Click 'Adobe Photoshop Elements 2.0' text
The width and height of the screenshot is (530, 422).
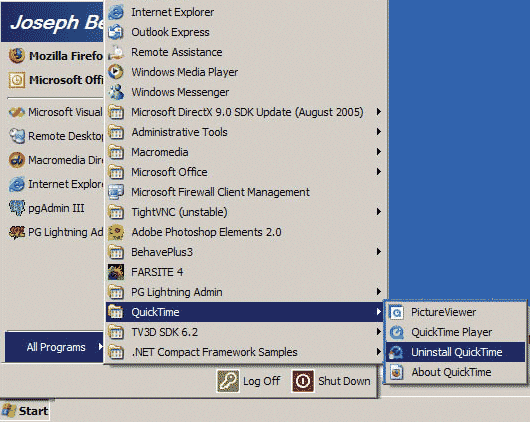(206, 232)
